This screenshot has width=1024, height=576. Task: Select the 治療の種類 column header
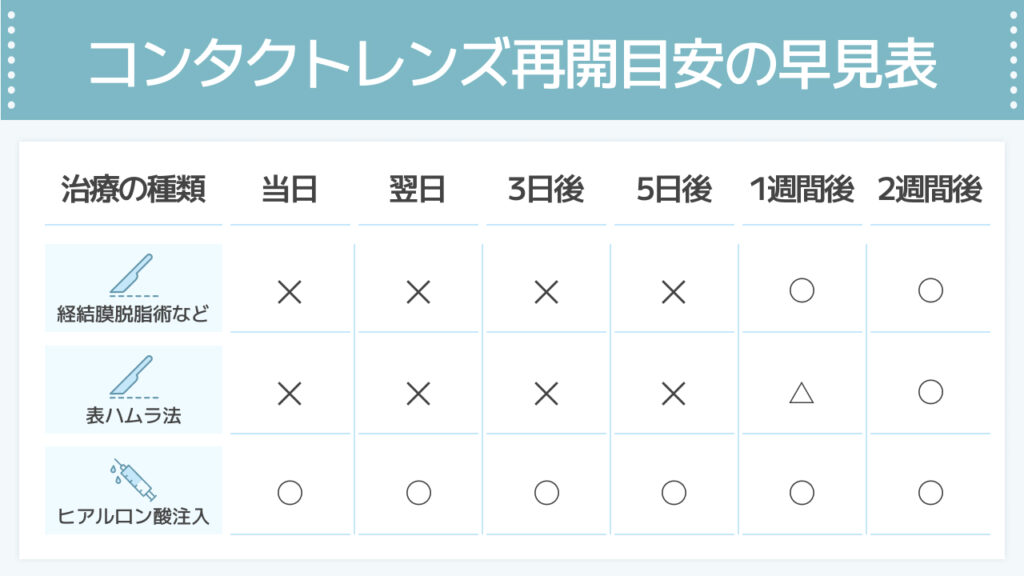coord(133,189)
